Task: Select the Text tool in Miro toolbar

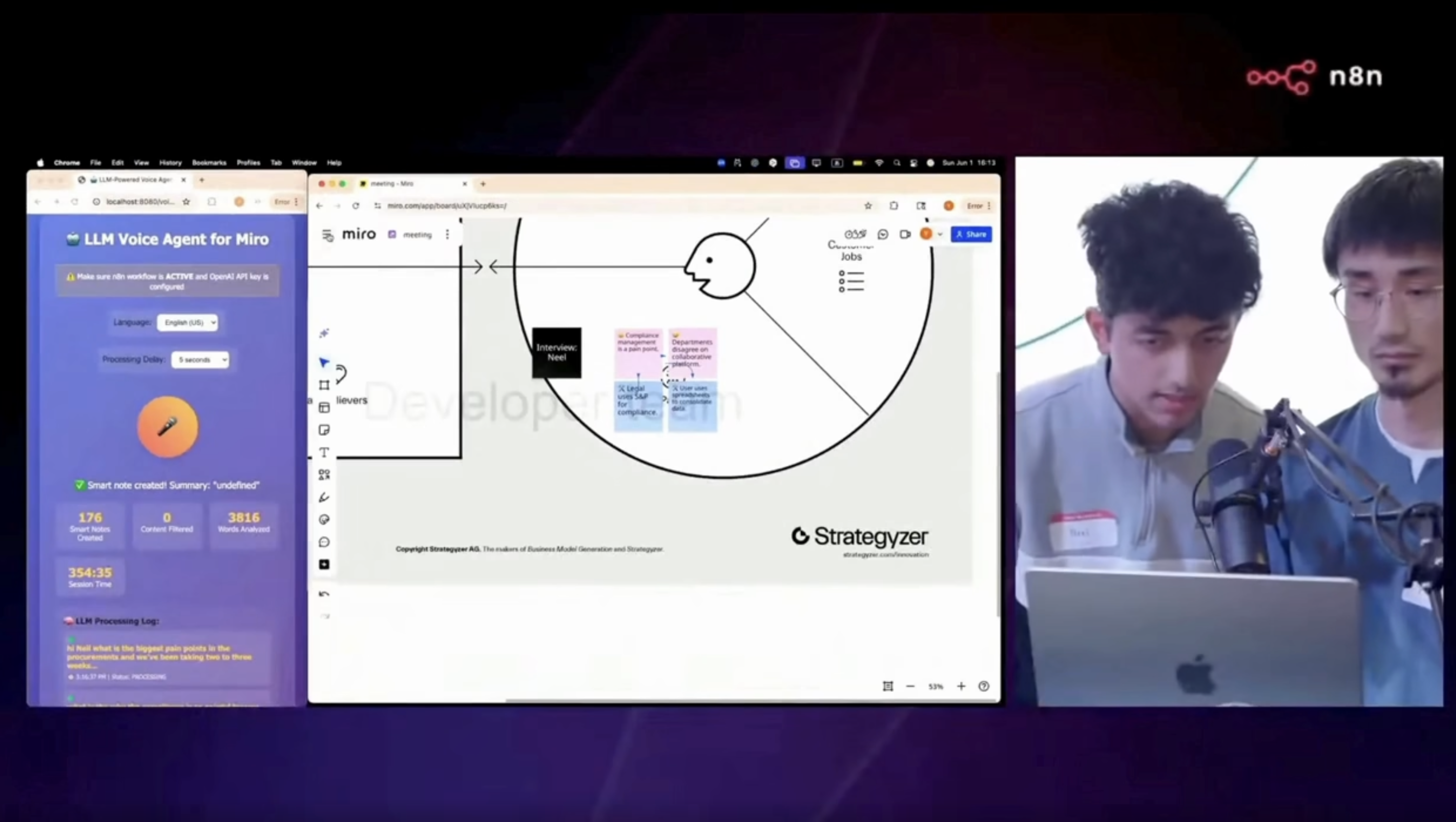Action: (x=324, y=452)
